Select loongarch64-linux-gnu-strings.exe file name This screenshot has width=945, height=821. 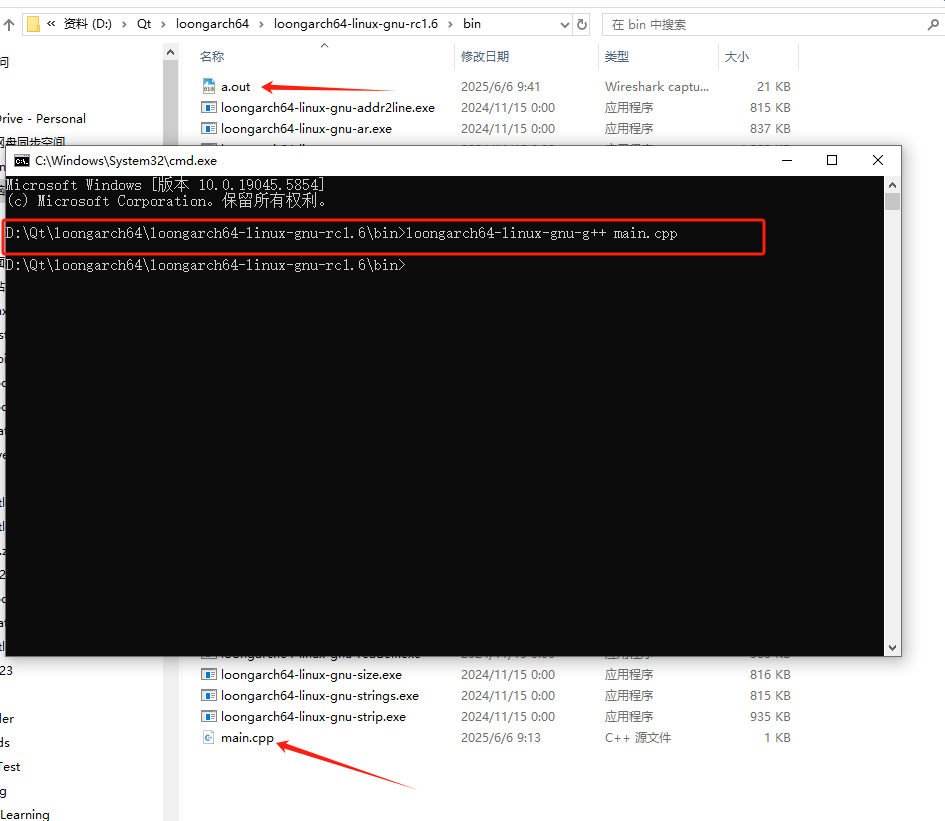319,696
